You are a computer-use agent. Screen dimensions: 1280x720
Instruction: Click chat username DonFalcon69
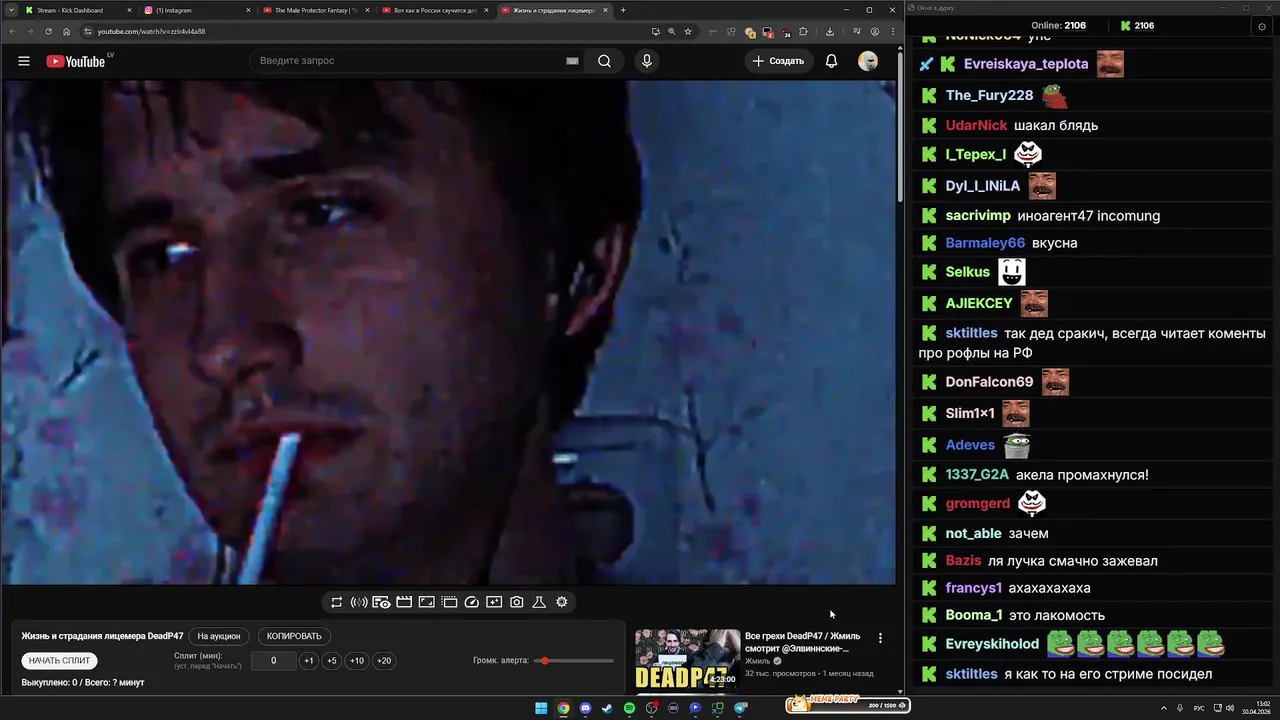pyautogui.click(x=989, y=382)
